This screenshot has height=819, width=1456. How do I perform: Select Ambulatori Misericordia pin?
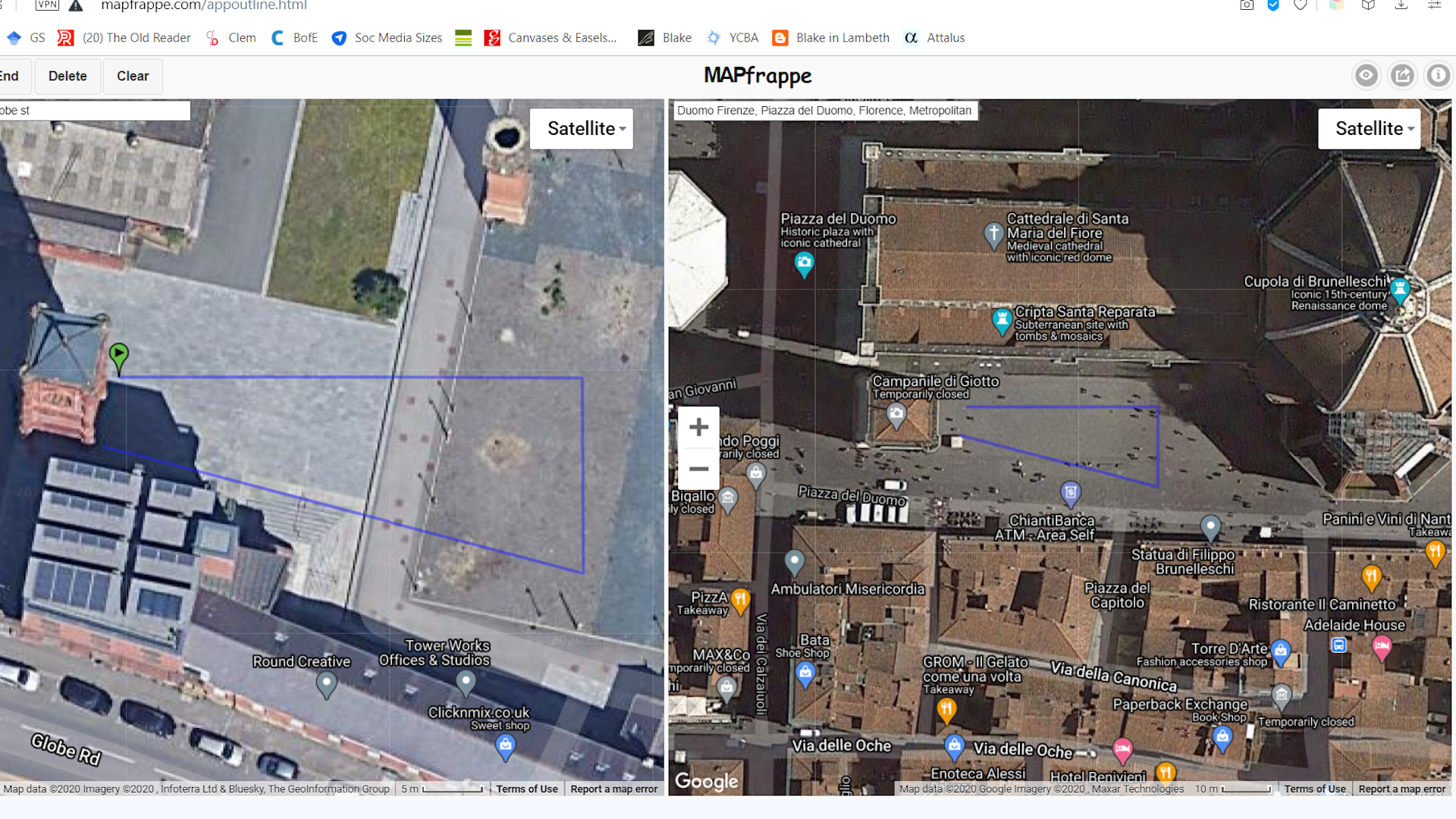794,562
